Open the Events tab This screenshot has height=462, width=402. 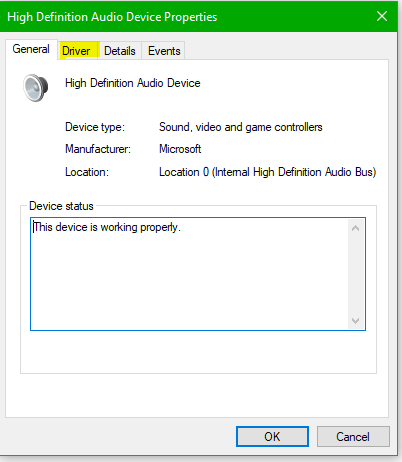[164, 51]
